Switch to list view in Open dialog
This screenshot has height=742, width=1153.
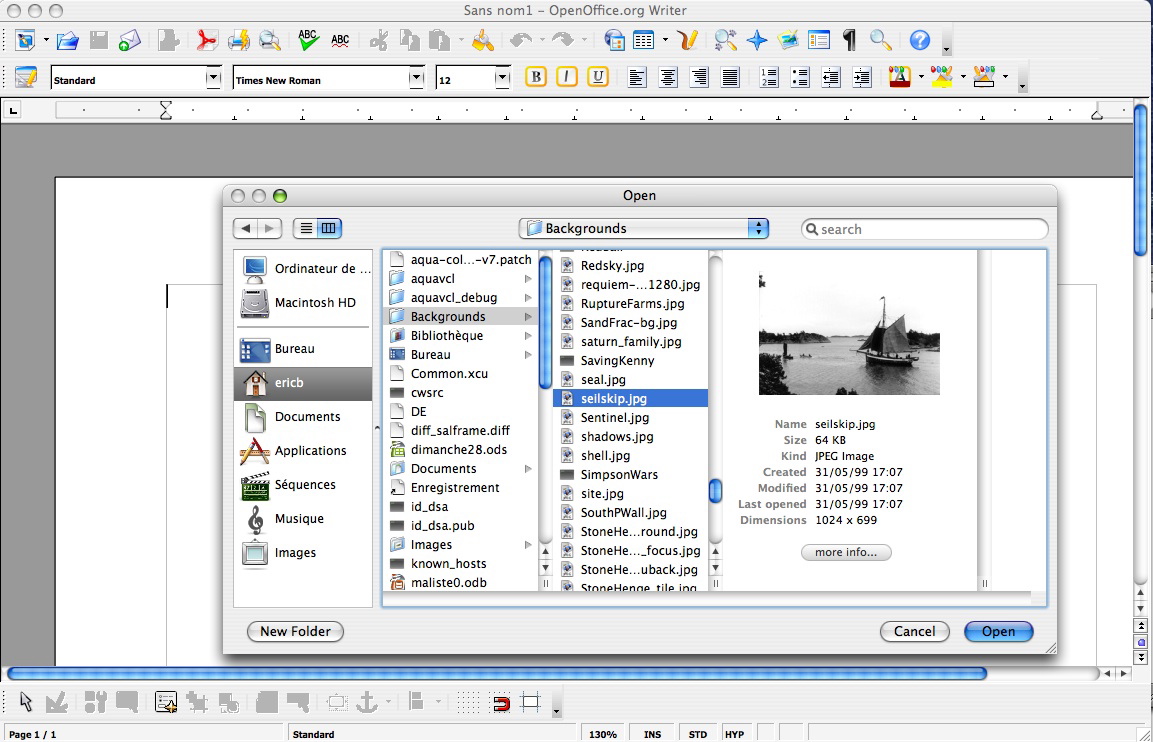[306, 229]
